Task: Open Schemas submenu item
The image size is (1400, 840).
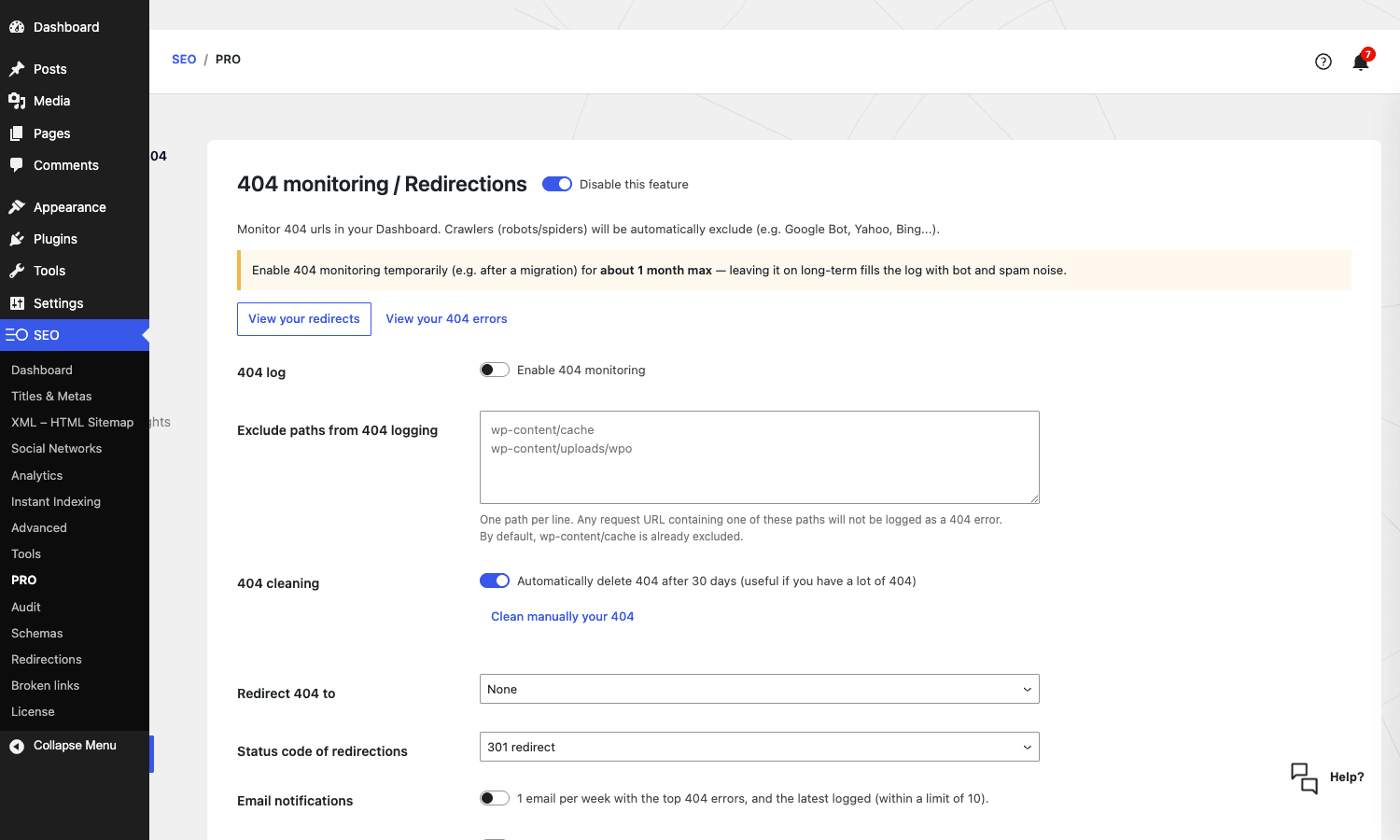Action: click(x=37, y=634)
